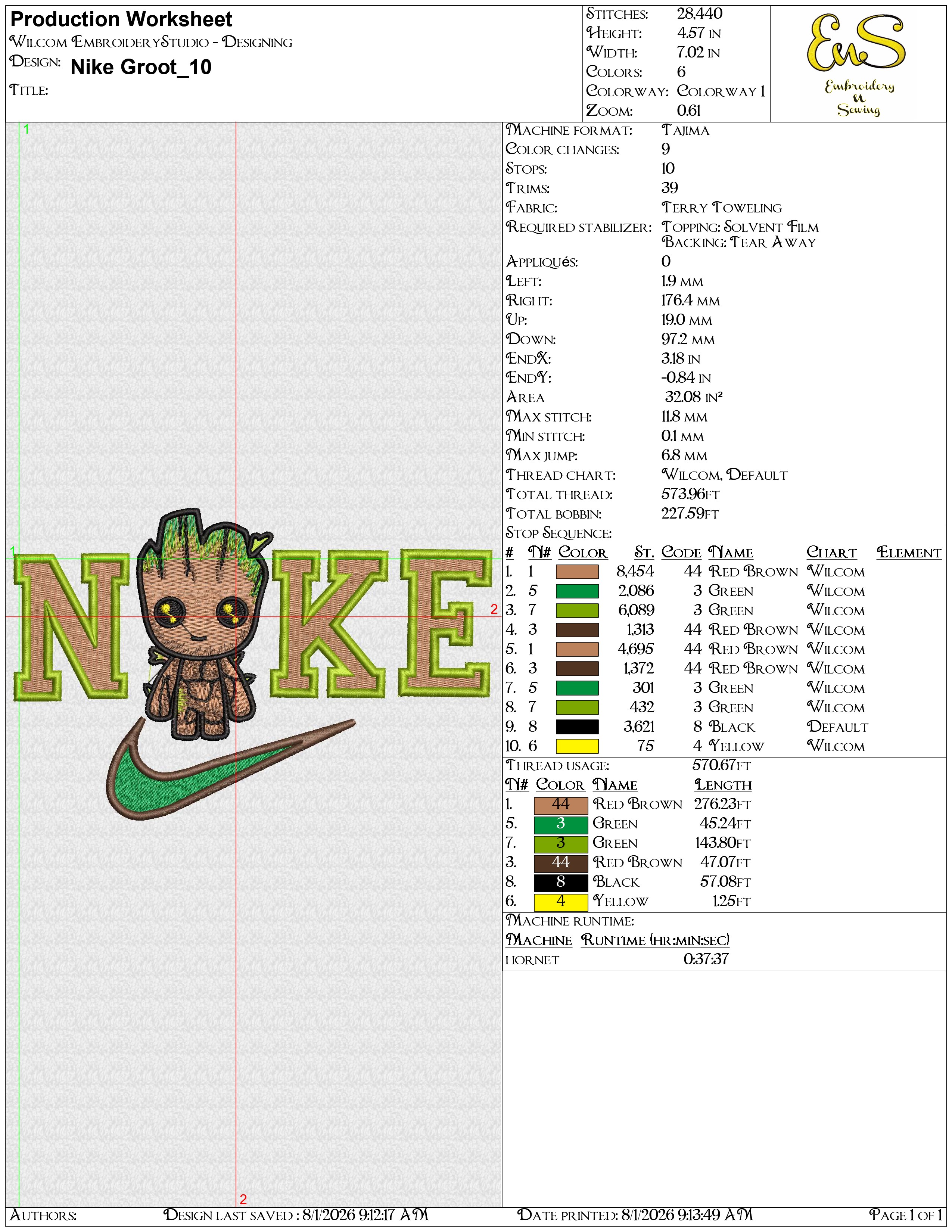Click the right extent value "176.4 mm"
This screenshot has width=952, height=1232.
(x=691, y=301)
